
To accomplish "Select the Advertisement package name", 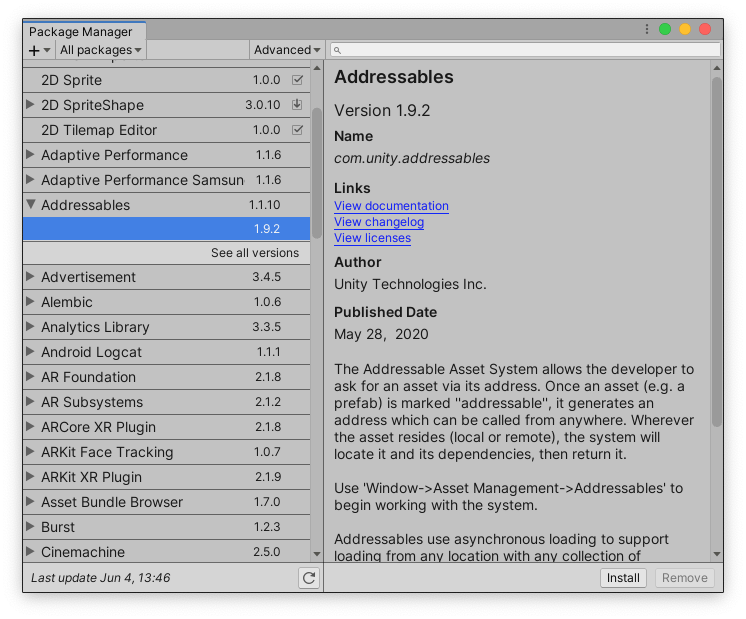I will [88, 277].
